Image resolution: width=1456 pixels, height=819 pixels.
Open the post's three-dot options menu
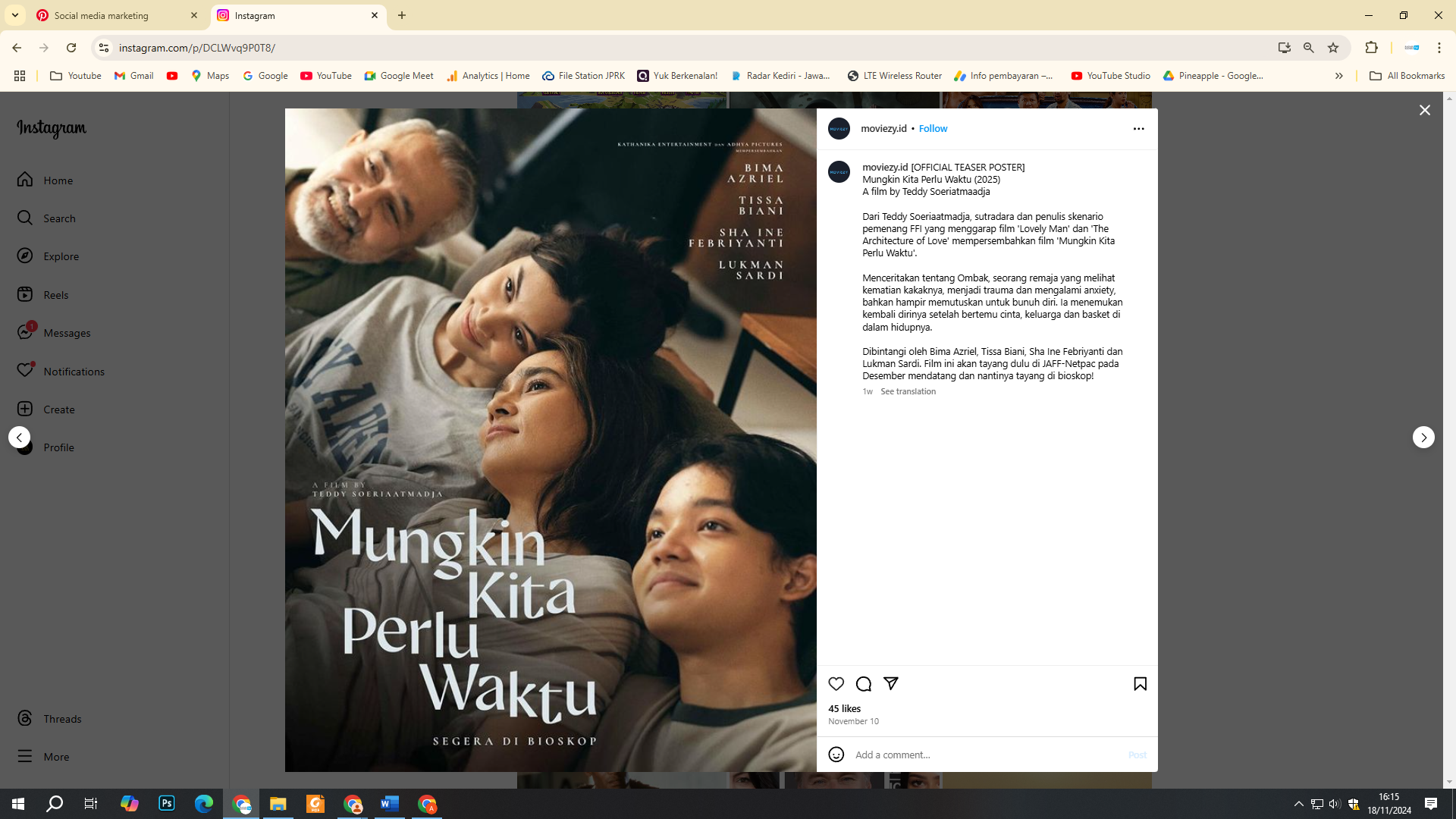1138,129
